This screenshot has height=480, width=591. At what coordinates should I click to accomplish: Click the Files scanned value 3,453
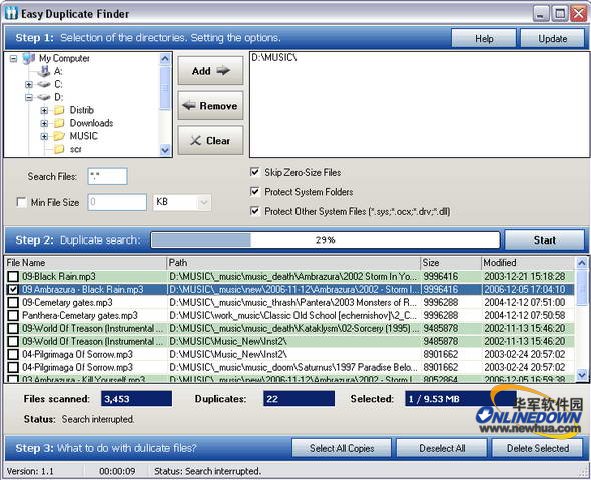click(136, 399)
